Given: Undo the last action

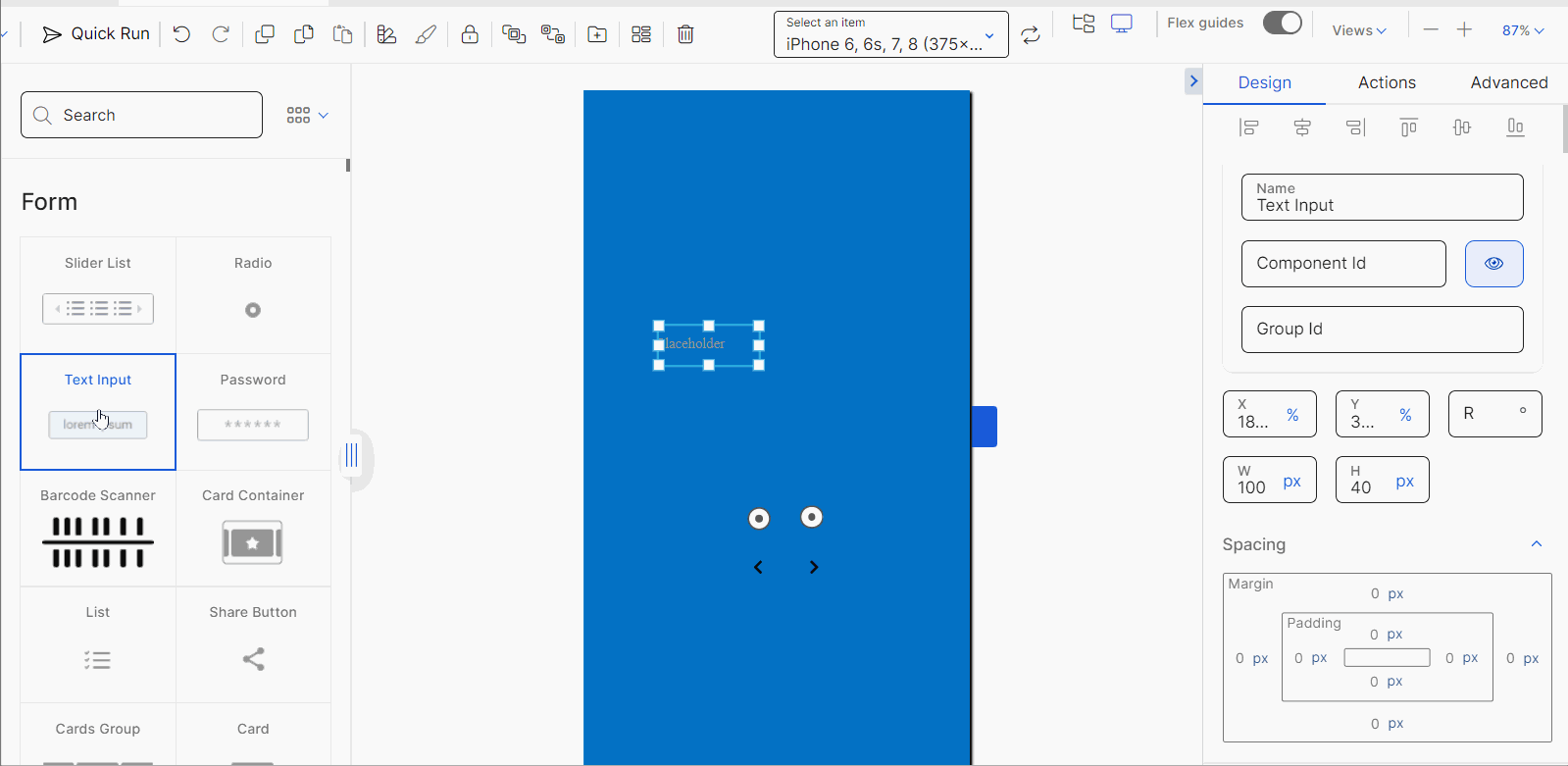Looking at the screenshot, I should pos(182,34).
